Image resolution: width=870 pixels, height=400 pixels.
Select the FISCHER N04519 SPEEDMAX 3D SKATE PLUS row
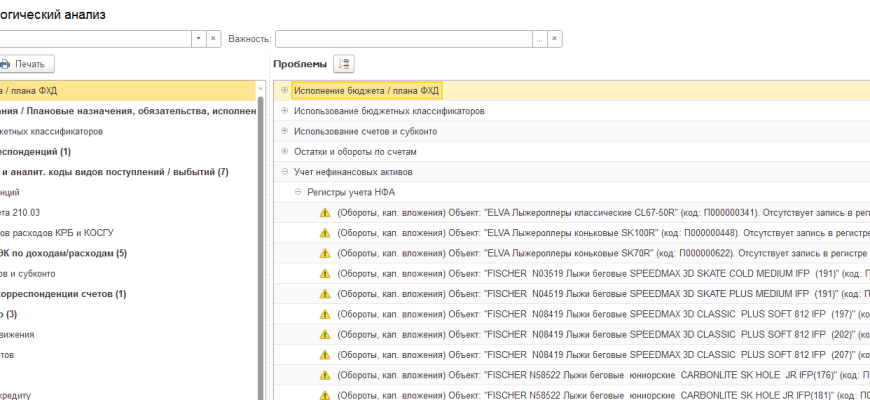(x=600, y=294)
